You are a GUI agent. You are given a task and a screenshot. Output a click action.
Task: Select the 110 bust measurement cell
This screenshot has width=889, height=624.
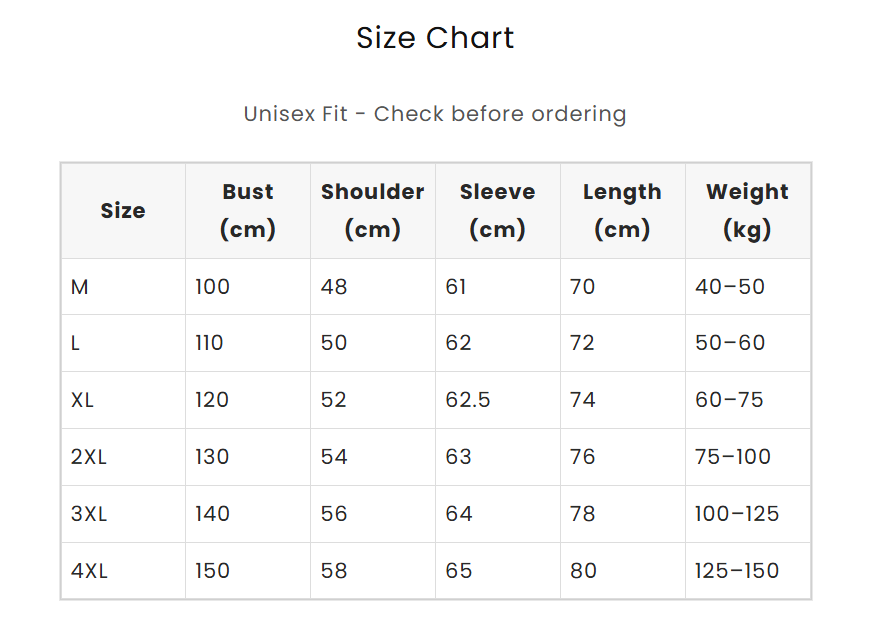210,343
